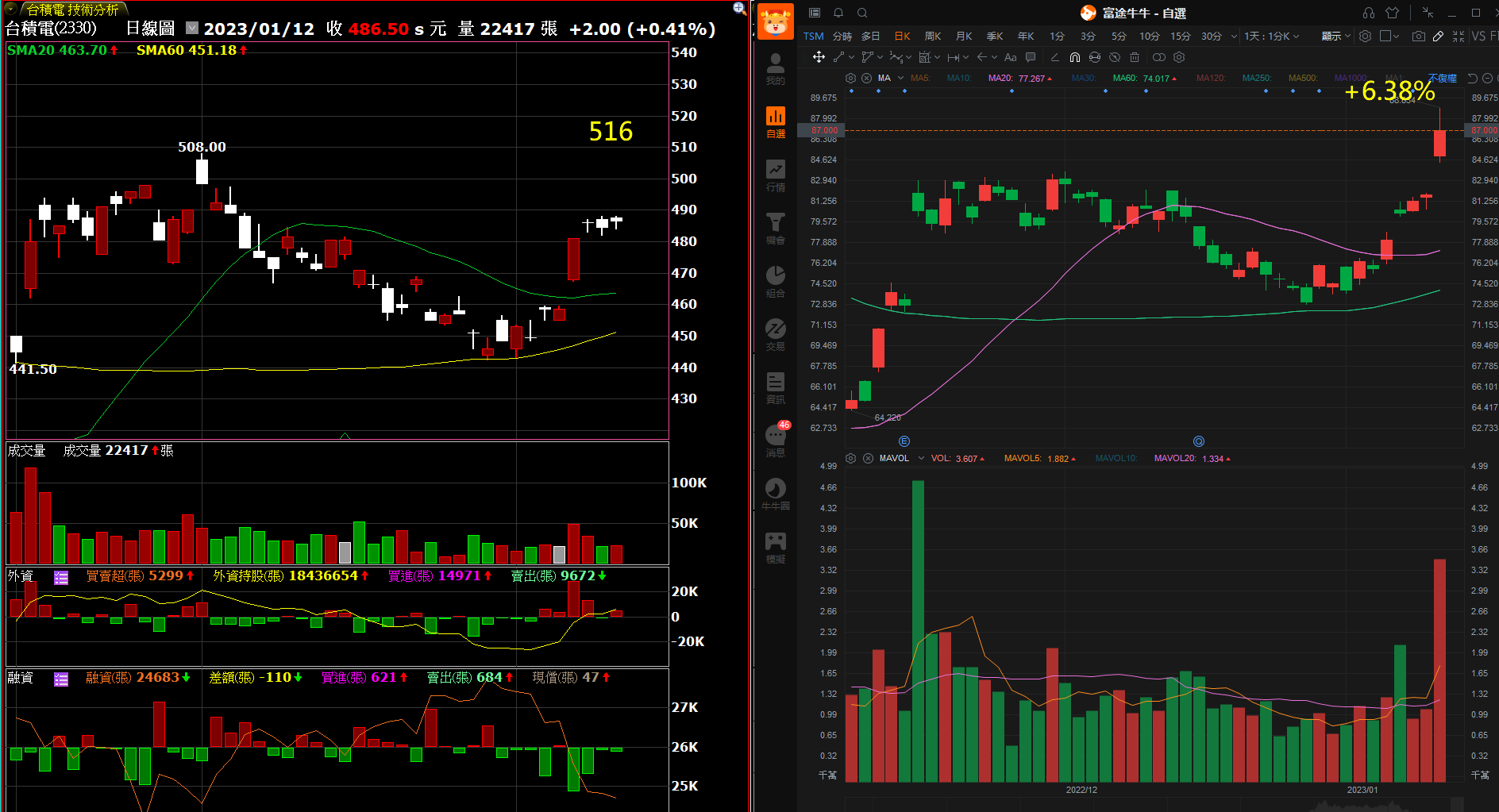
Task: Open search magnifier in Futubull title bar
Action: click(862, 13)
